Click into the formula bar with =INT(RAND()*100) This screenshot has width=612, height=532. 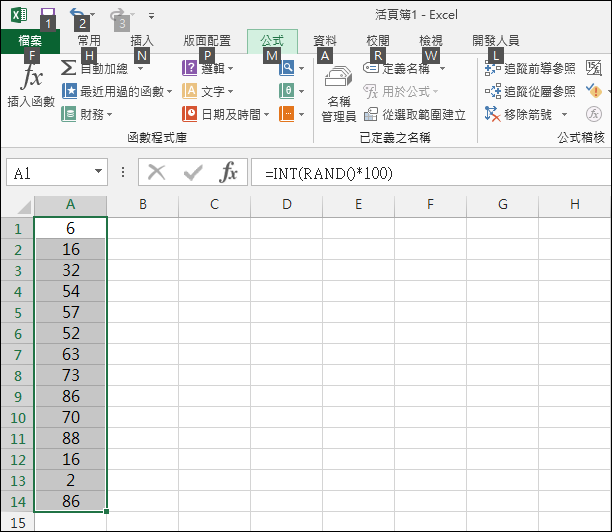pyautogui.click(x=431, y=172)
